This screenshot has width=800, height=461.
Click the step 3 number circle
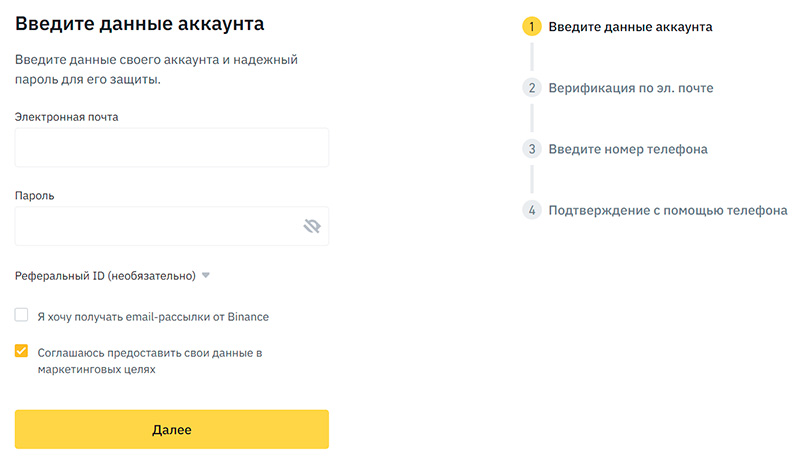pos(532,149)
